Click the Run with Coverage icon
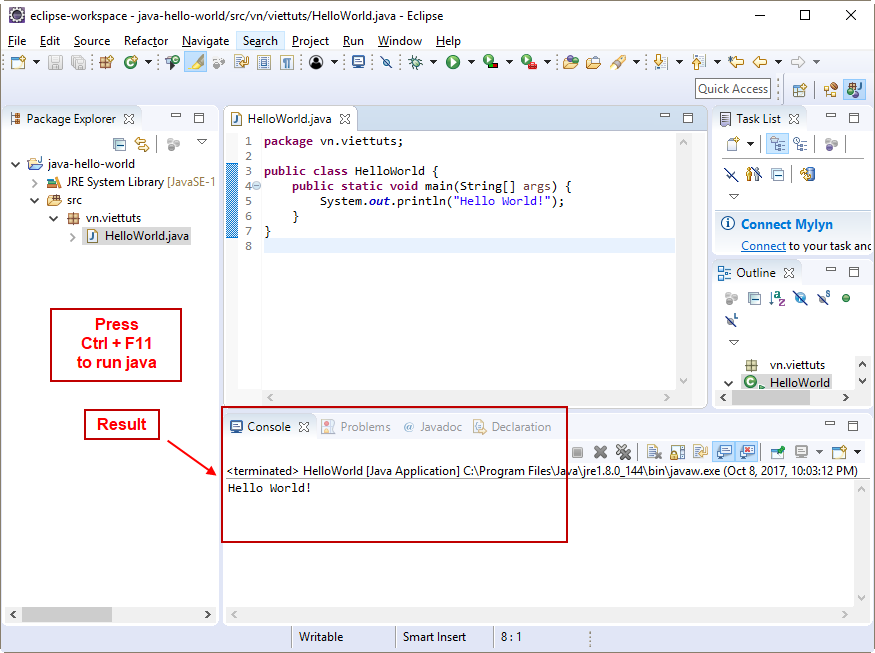This screenshot has height=653, width=875. click(491, 62)
